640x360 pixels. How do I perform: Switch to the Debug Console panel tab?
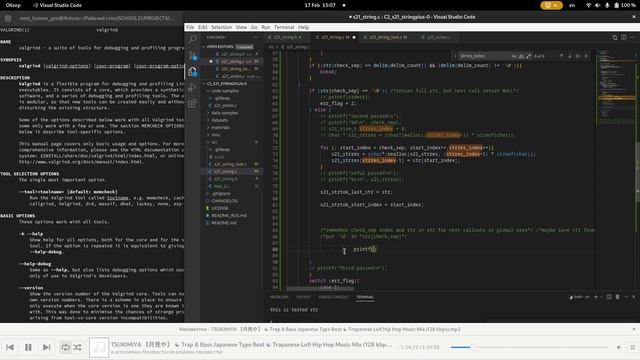click(333, 297)
